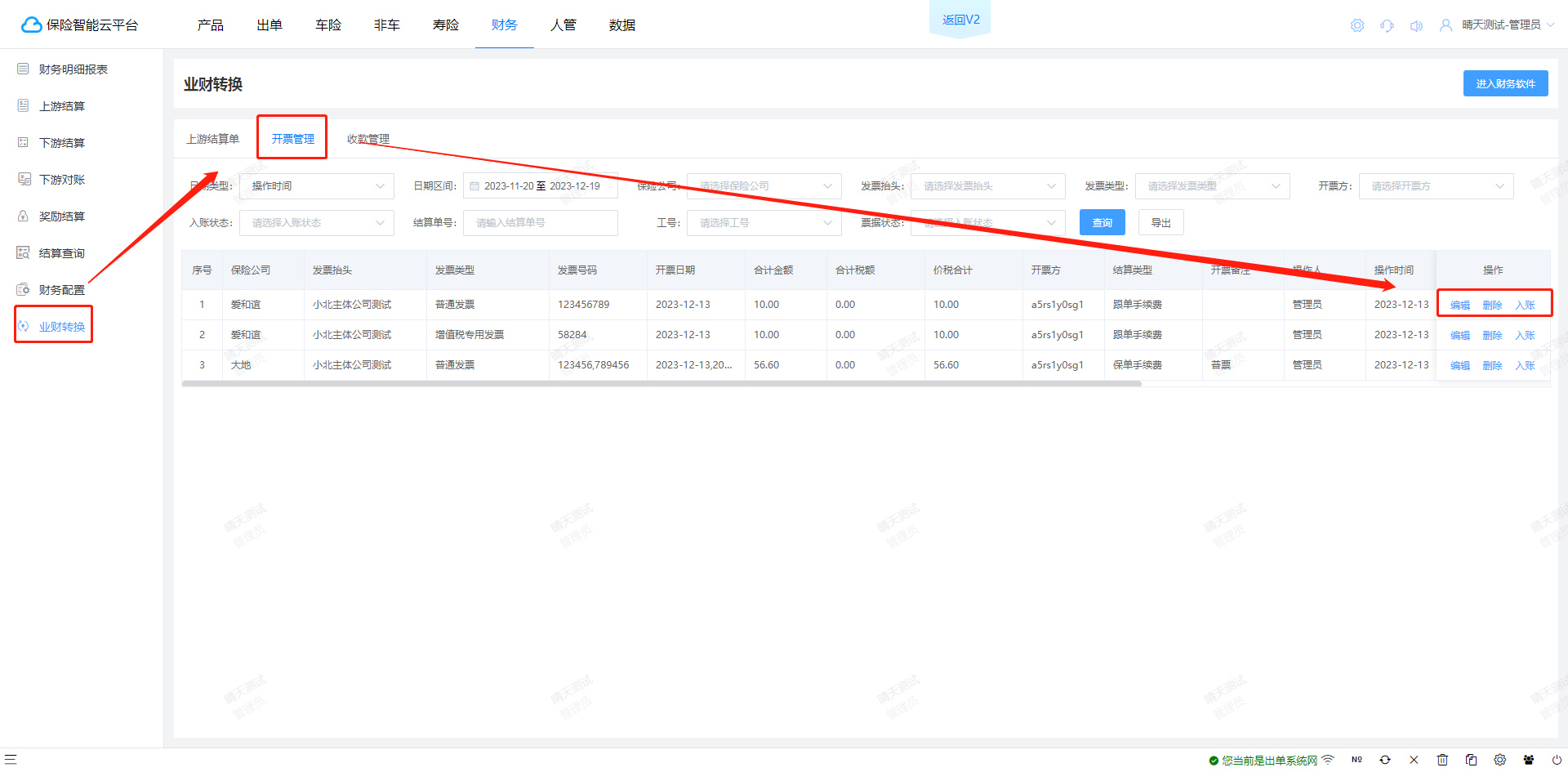Viewport: 1568px width, 772px height.
Task: Click the X icon in status bar
Action: tap(1414, 760)
